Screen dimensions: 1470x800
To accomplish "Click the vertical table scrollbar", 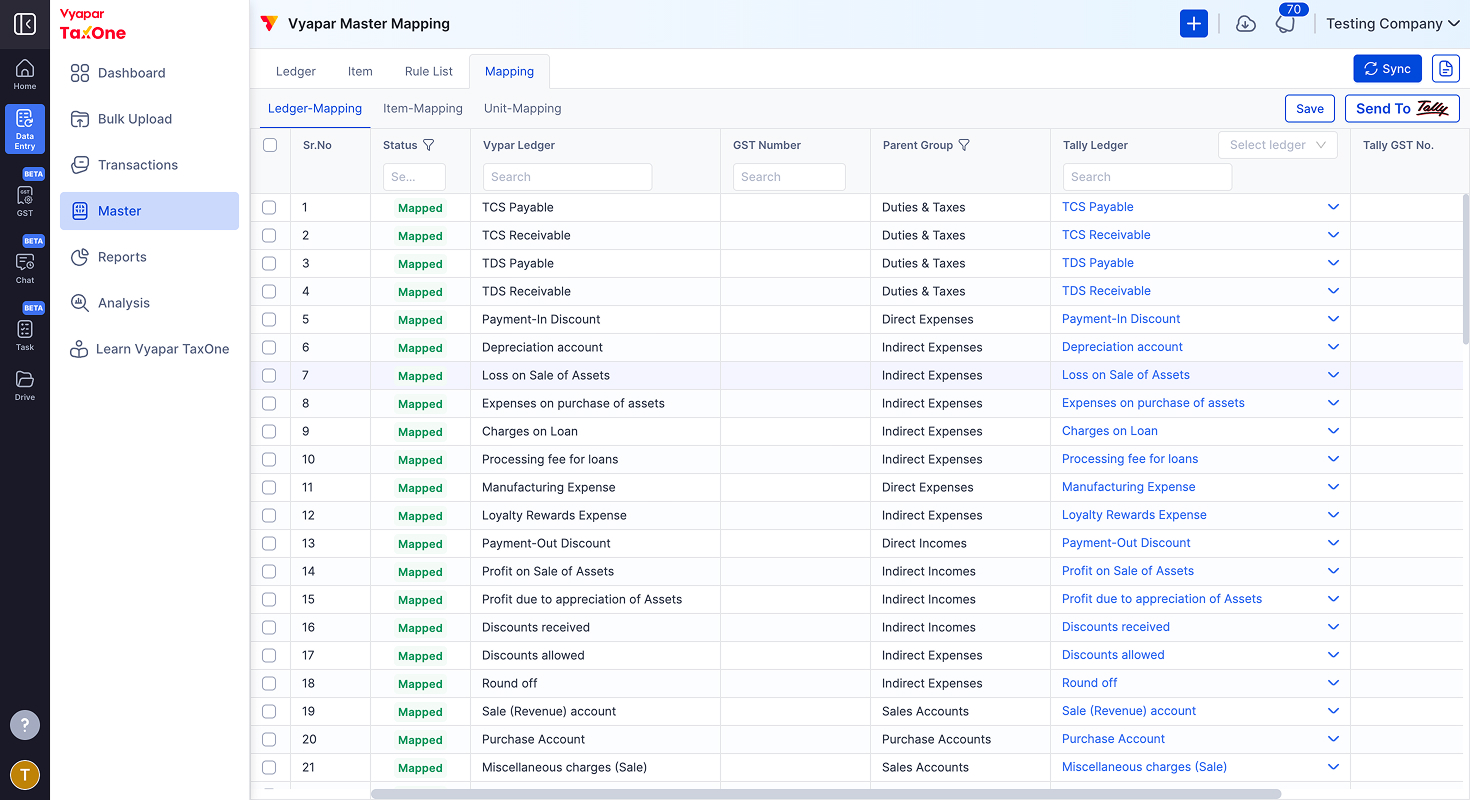I will tap(1465, 270).
